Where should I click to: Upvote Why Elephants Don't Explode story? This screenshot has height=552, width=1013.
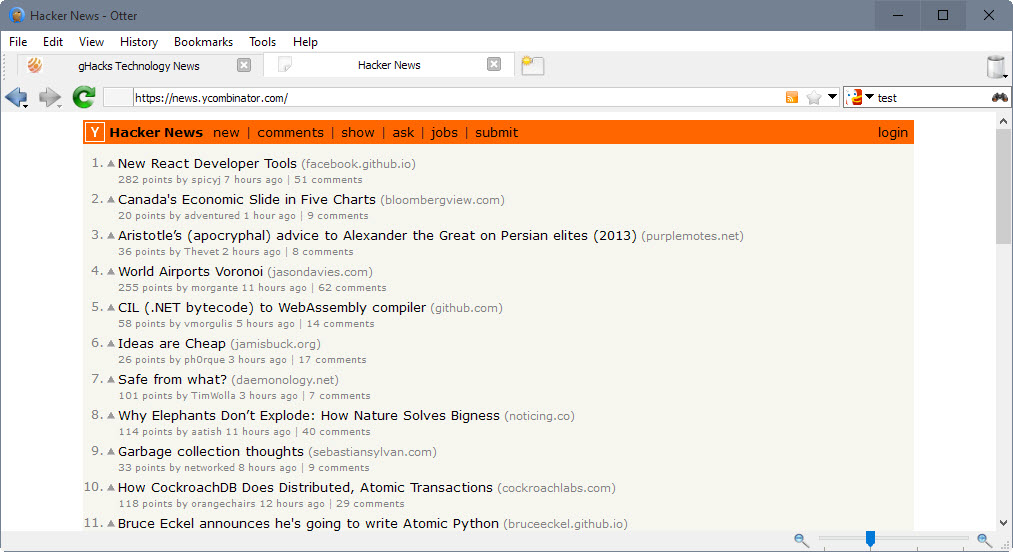point(110,416)
